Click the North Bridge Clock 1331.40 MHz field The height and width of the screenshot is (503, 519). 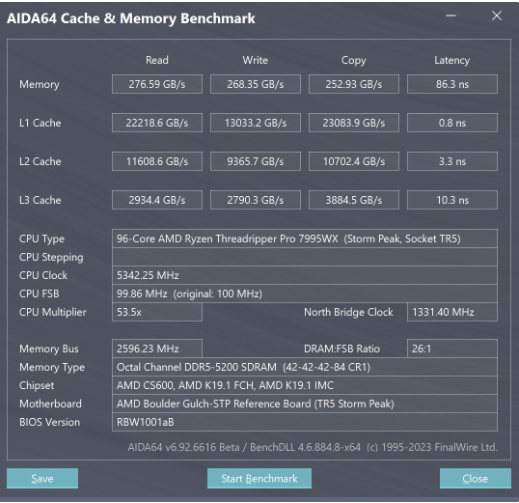(452, 312)
